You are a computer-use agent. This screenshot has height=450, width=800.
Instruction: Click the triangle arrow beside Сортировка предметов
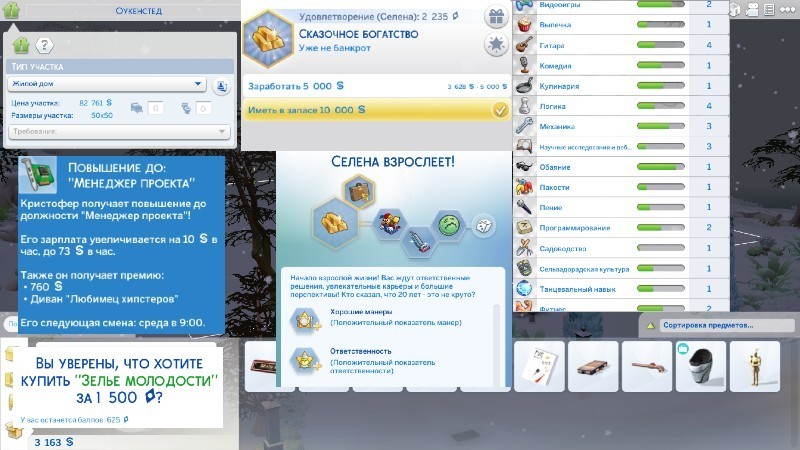click(651, 326)
